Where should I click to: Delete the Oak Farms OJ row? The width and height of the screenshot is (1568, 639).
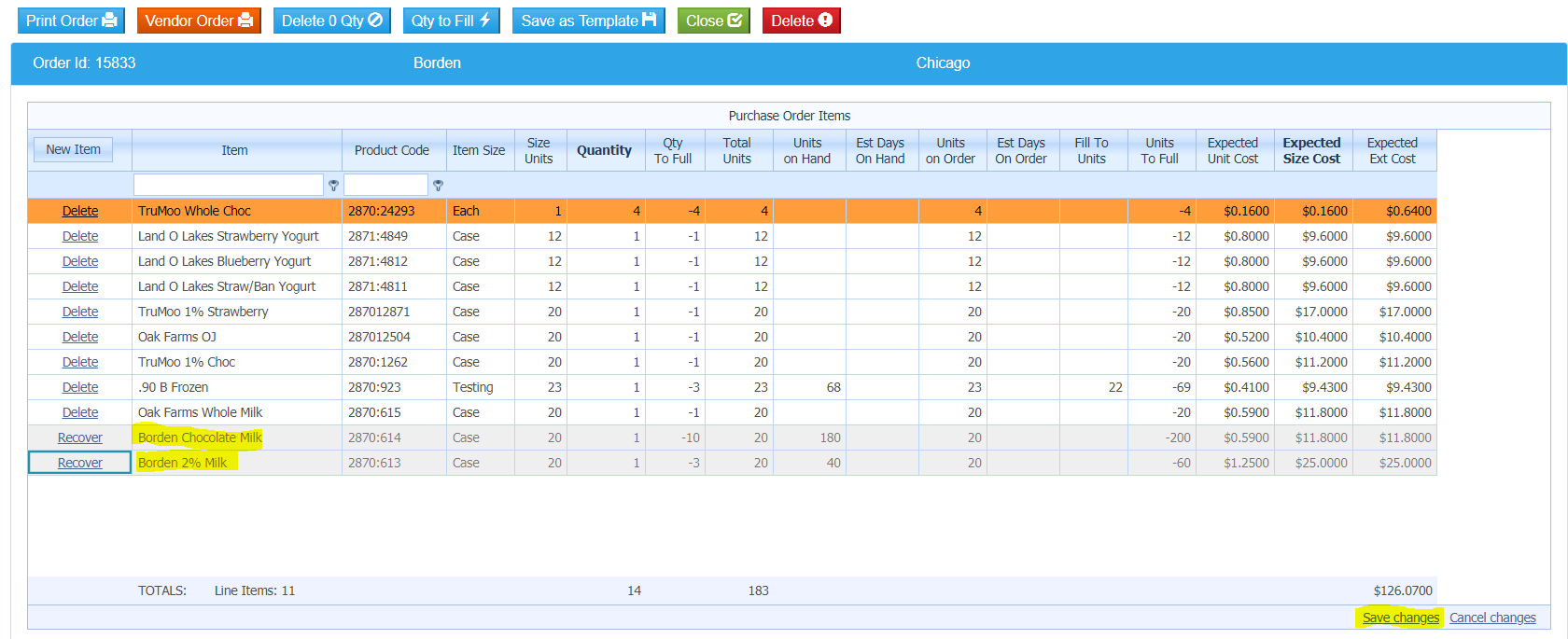80,337
